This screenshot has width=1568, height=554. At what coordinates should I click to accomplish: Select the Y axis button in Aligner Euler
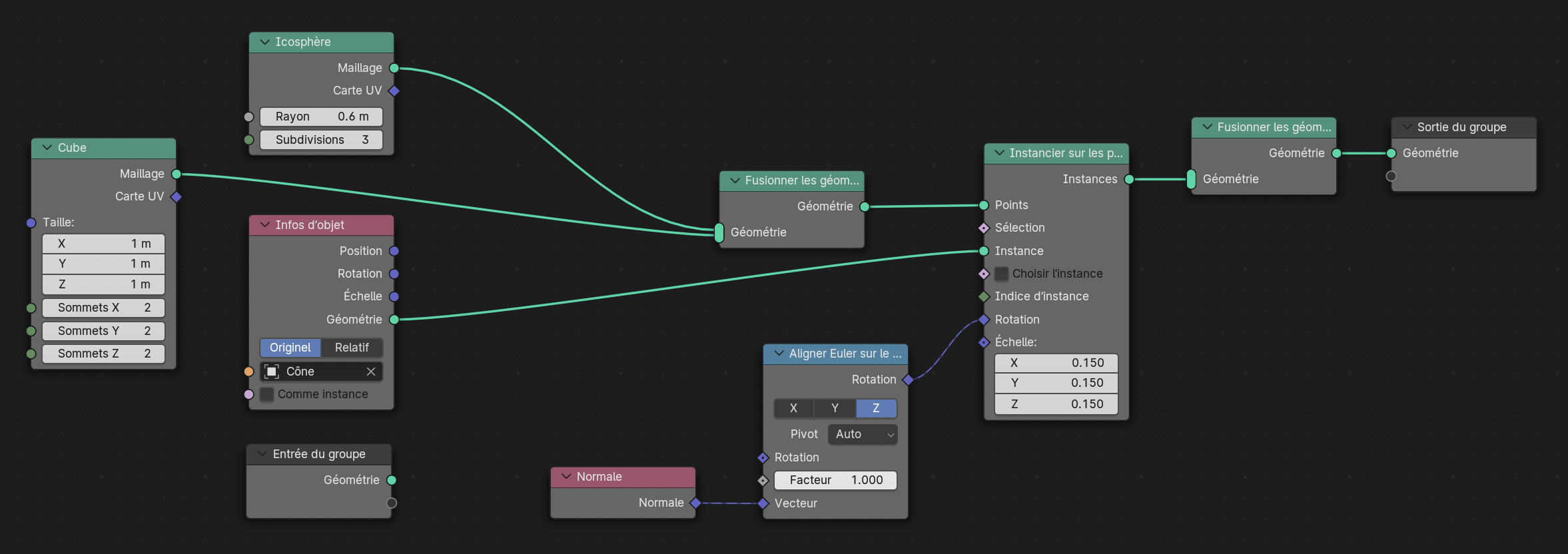(835, 408)
